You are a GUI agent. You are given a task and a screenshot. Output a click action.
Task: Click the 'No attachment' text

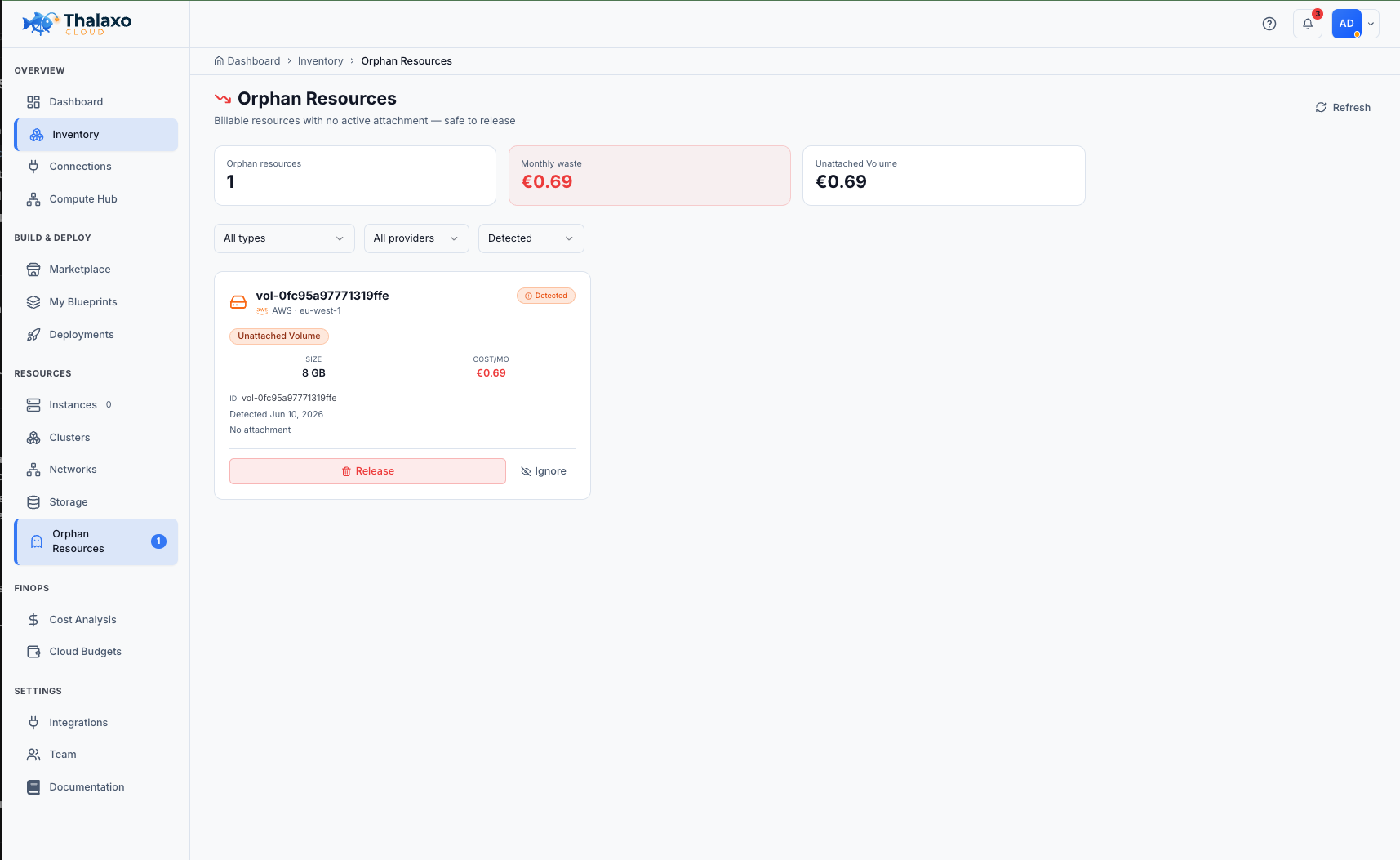pyautogui.click(x=260, y=430)
